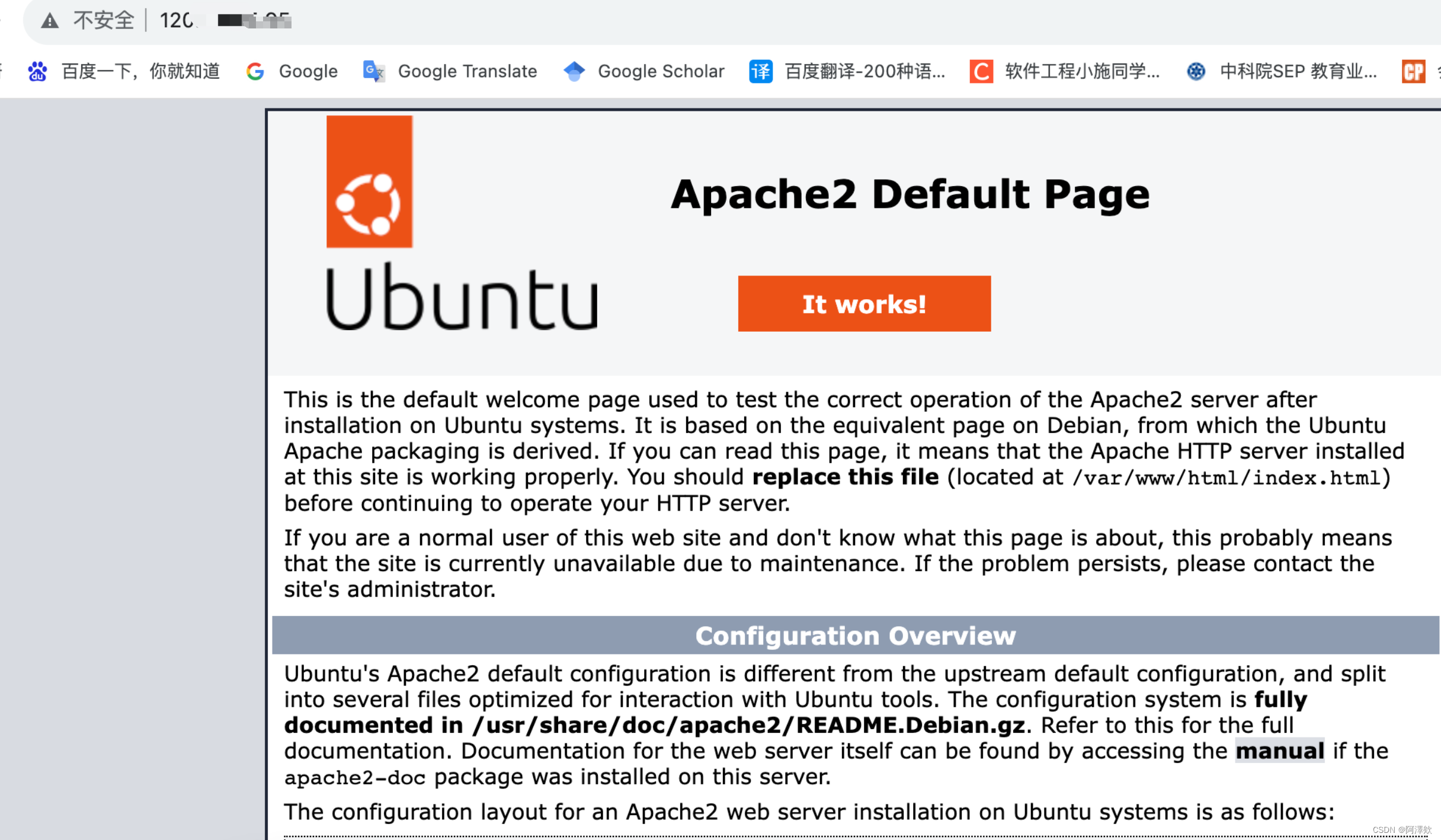Click the Google Scholar favicon diamond
The height and width of the screenshot is (840, 1441).
574,71
